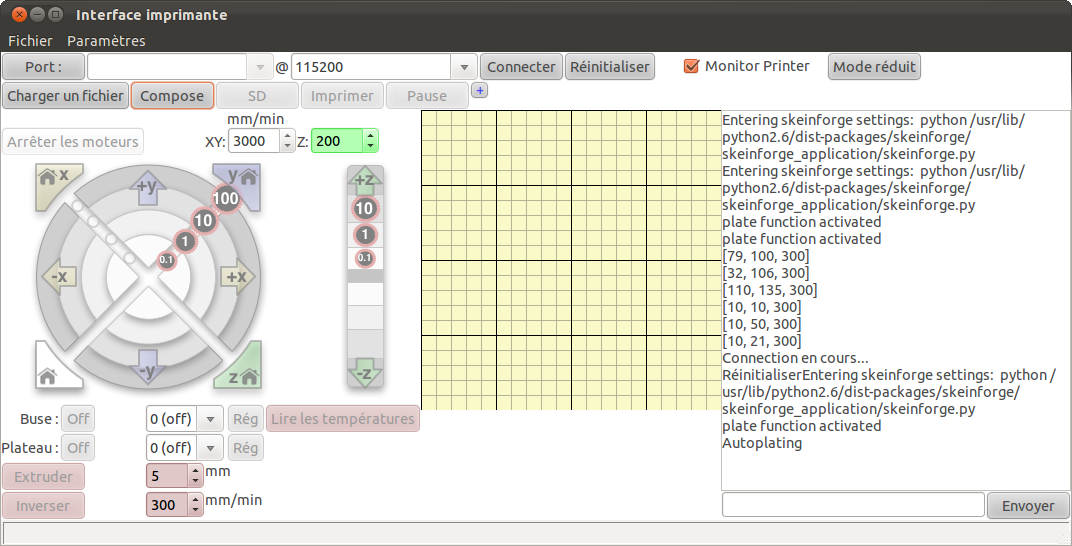Jog the -y arrow
This screenshot has height=546, width=1072.
point(148,367)
